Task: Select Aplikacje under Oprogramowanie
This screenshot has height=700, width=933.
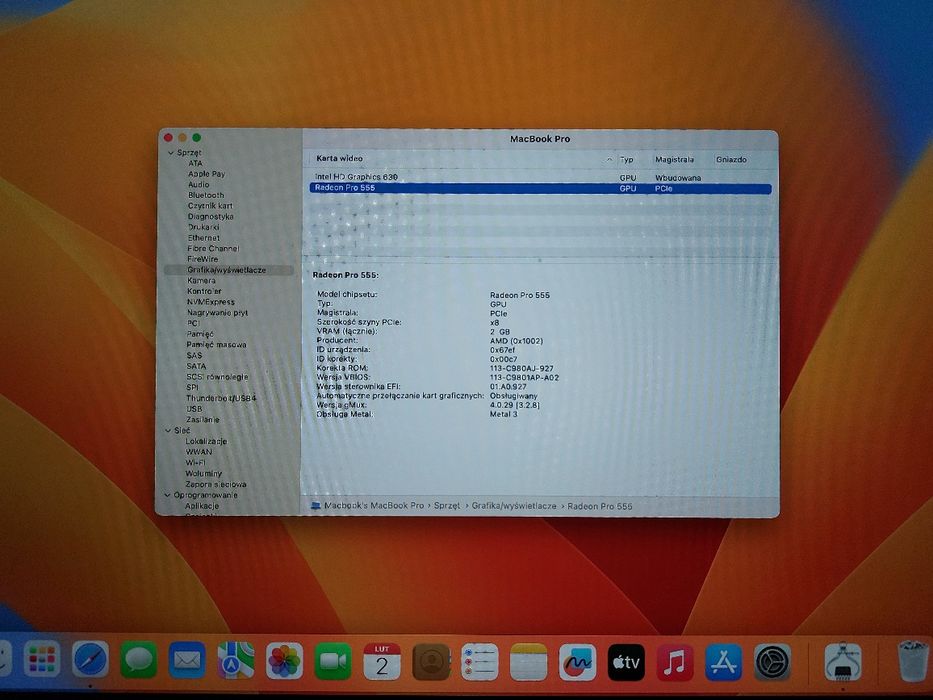Action: (x=202, y=506)
